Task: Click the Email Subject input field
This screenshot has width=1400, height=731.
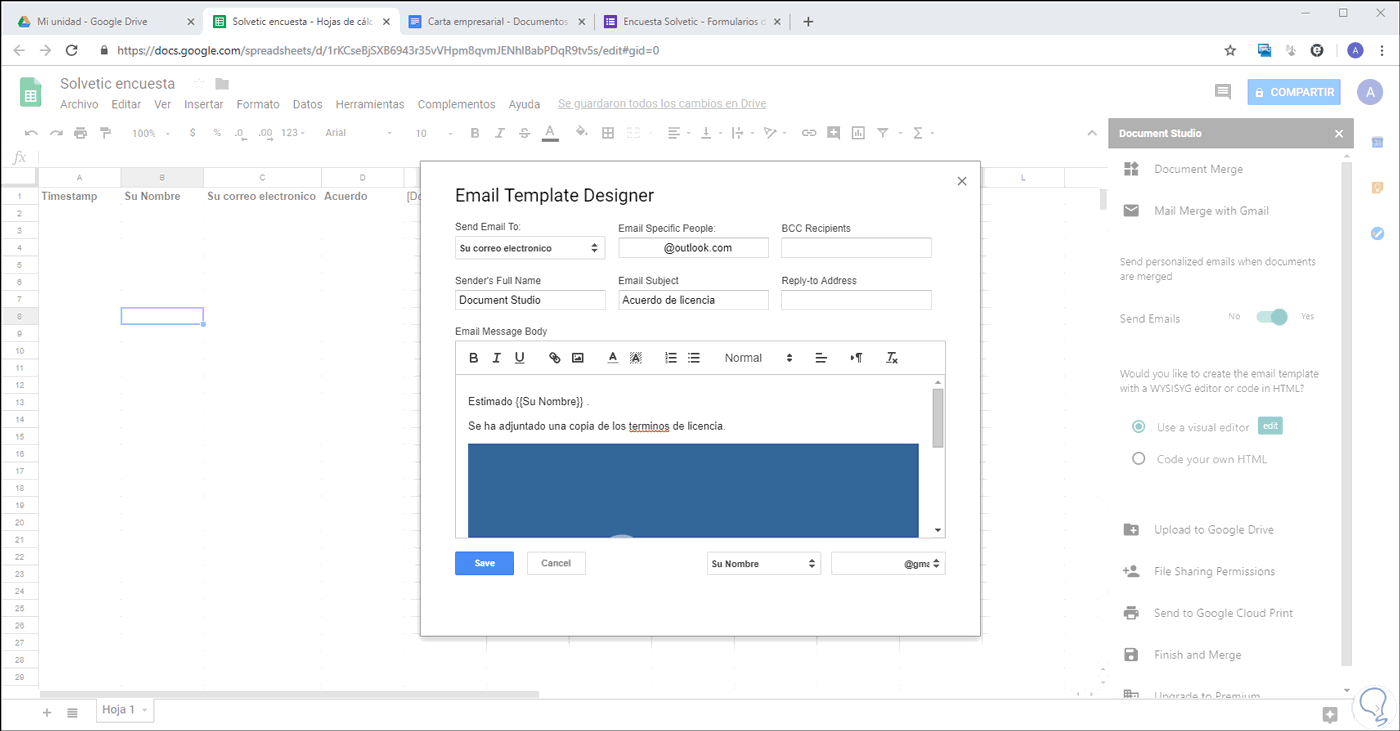Action: coord(693,300)
